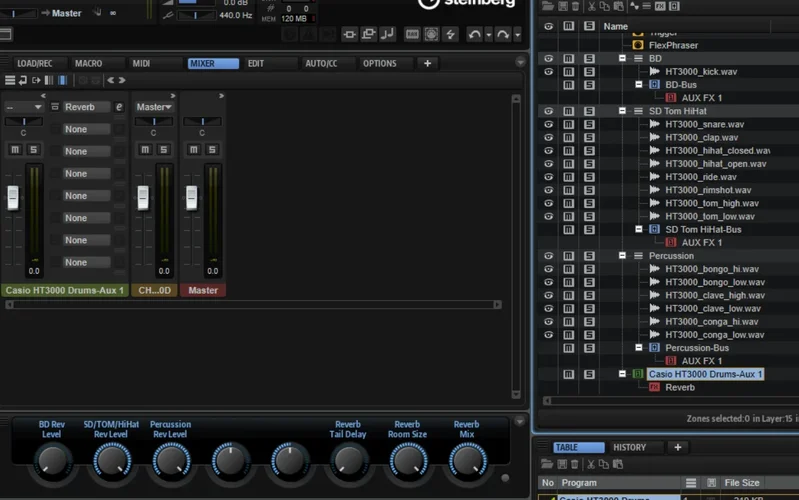Image resolution: width=799 pixels, height=500 pixels.
Task: Open the Reverb effect editor 'e' button
Action: [x=119, y=107]
